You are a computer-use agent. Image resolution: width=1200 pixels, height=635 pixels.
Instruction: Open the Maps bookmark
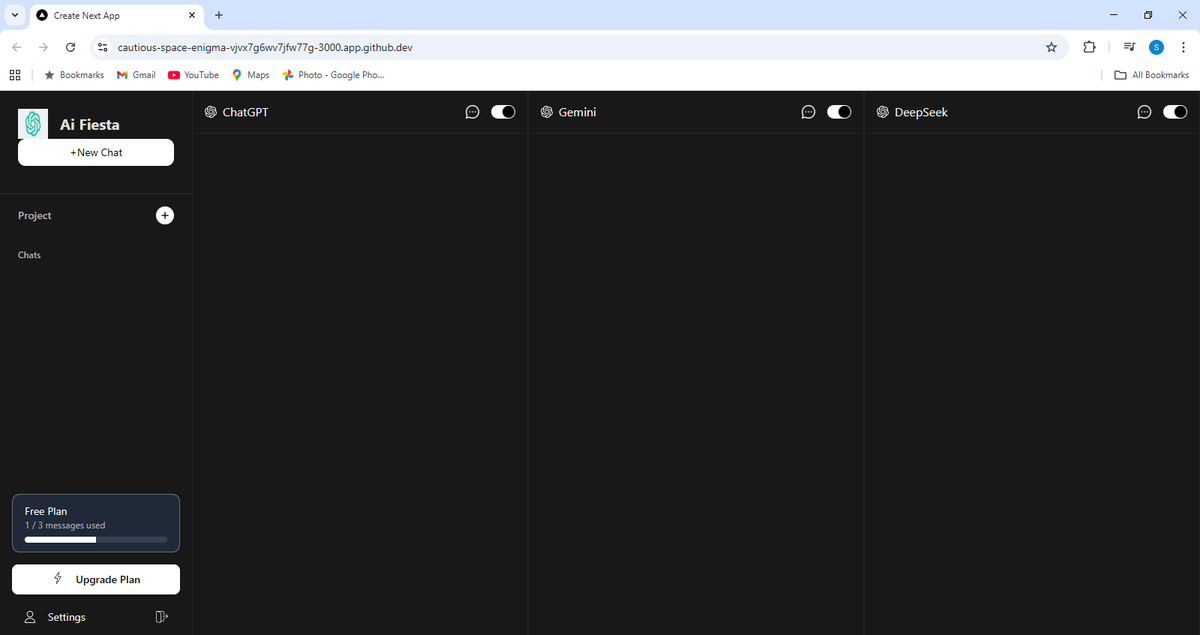(250, 75)
